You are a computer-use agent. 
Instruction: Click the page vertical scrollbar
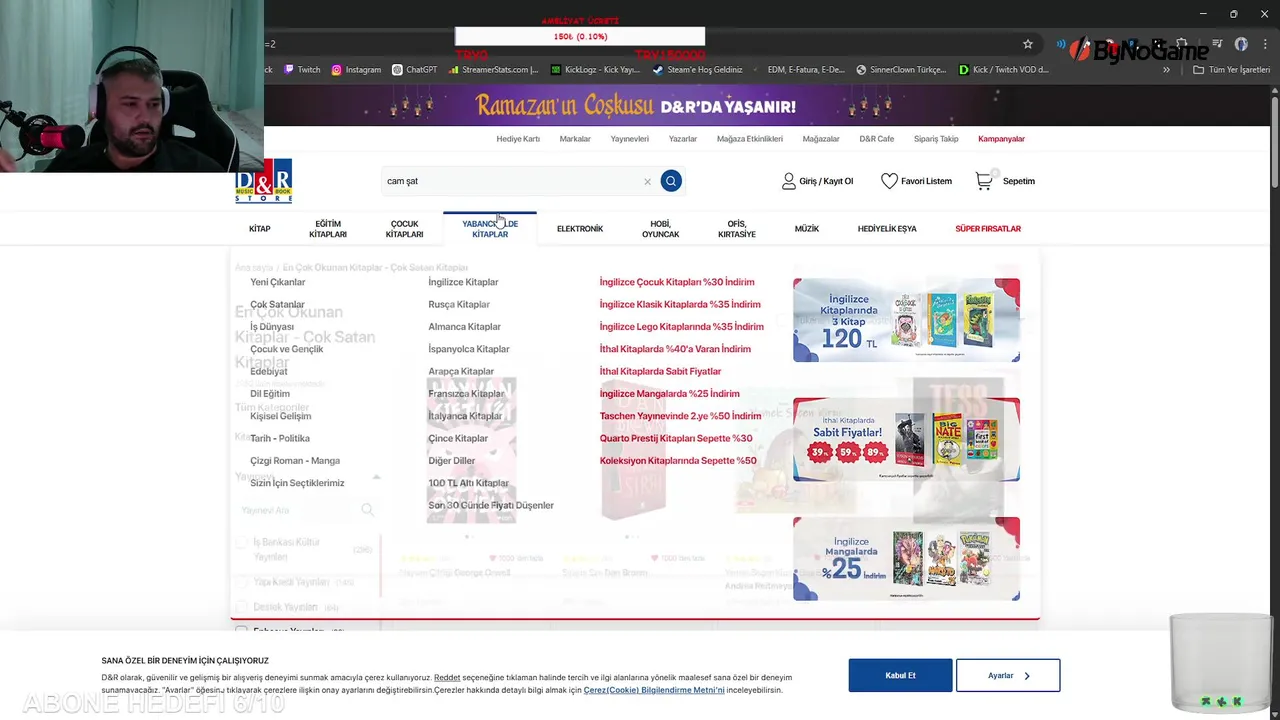pos(1274,140)
